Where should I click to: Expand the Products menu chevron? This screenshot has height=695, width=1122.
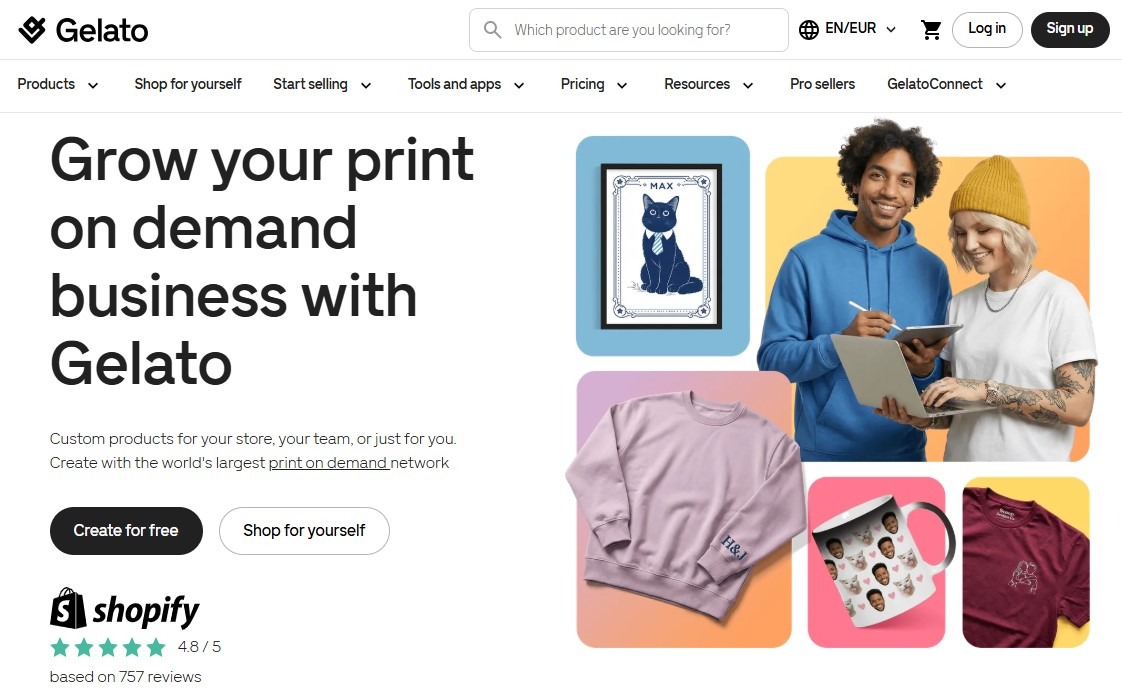coord(93,85)
